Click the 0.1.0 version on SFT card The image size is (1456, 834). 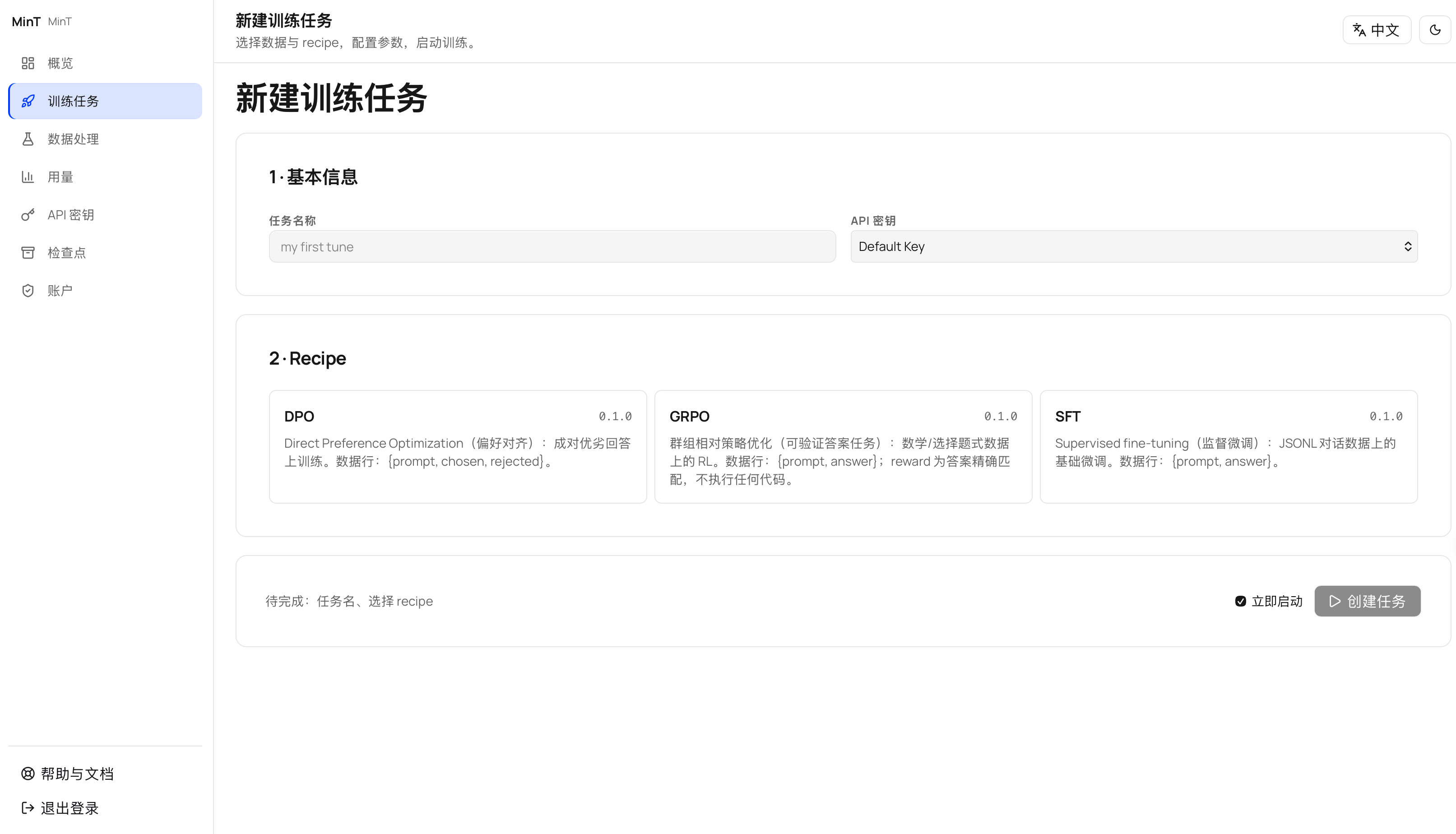point(1386,417)
